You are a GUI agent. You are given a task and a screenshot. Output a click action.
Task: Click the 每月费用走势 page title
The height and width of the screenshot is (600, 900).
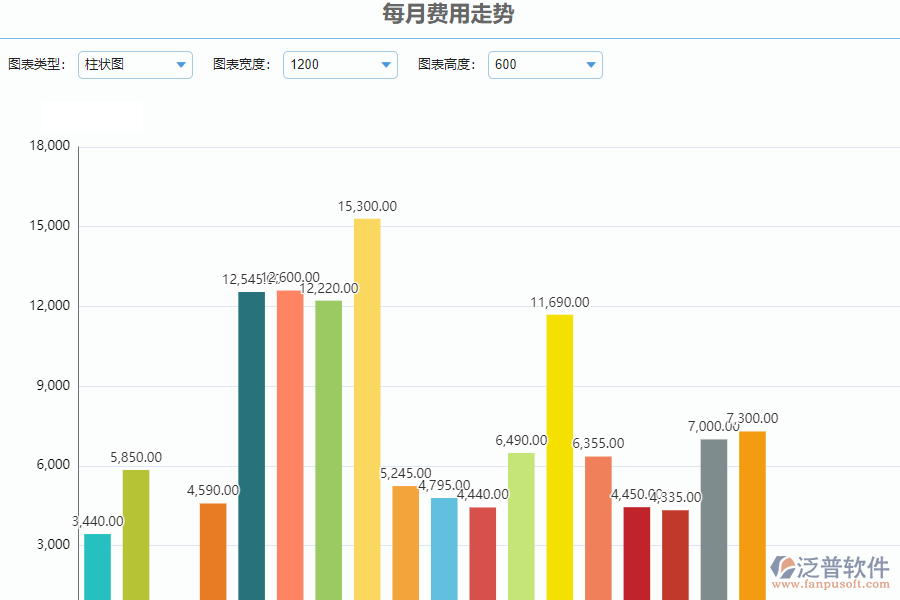(449, 13)
